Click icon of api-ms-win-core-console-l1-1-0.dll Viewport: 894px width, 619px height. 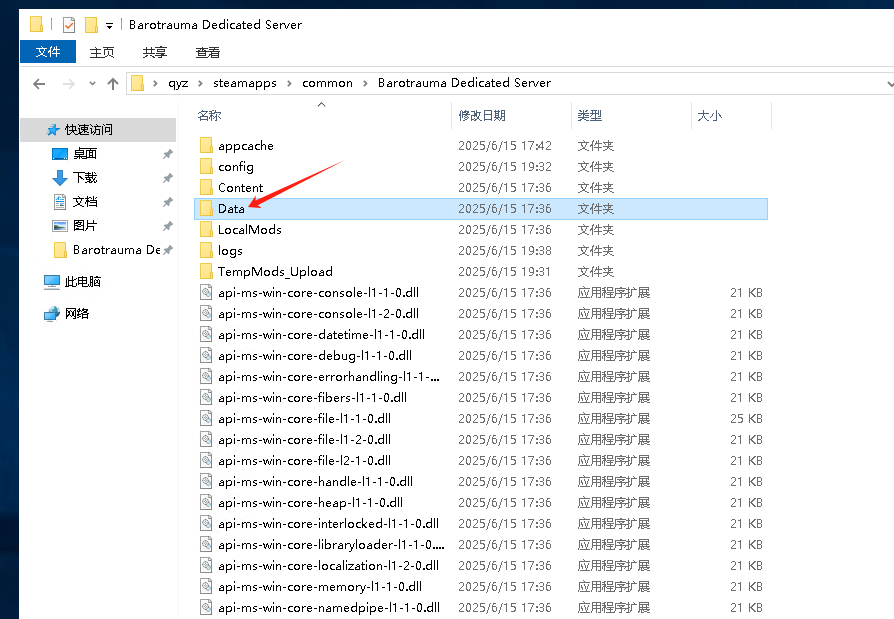[x=206, y=292]
